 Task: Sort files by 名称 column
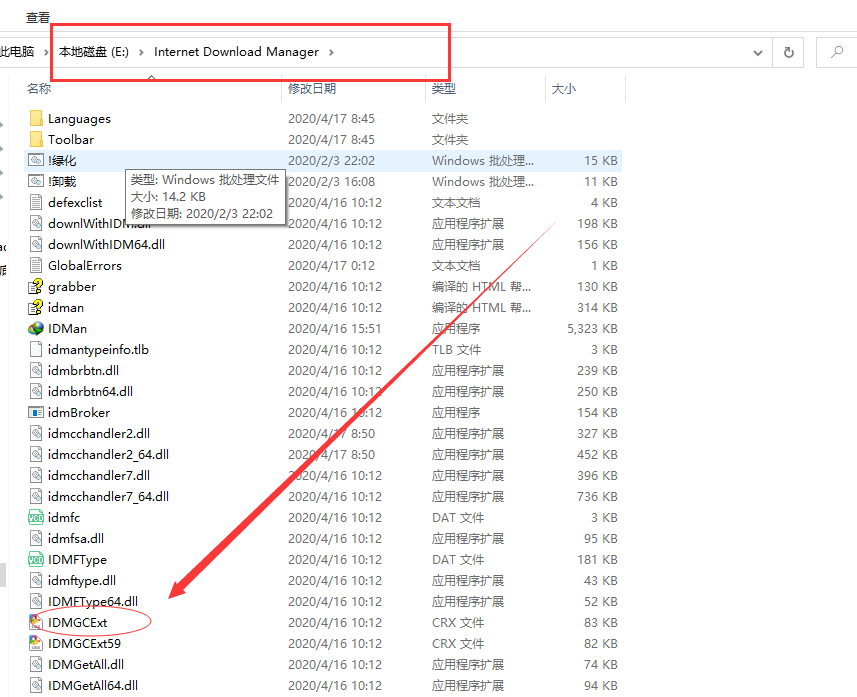39,89
